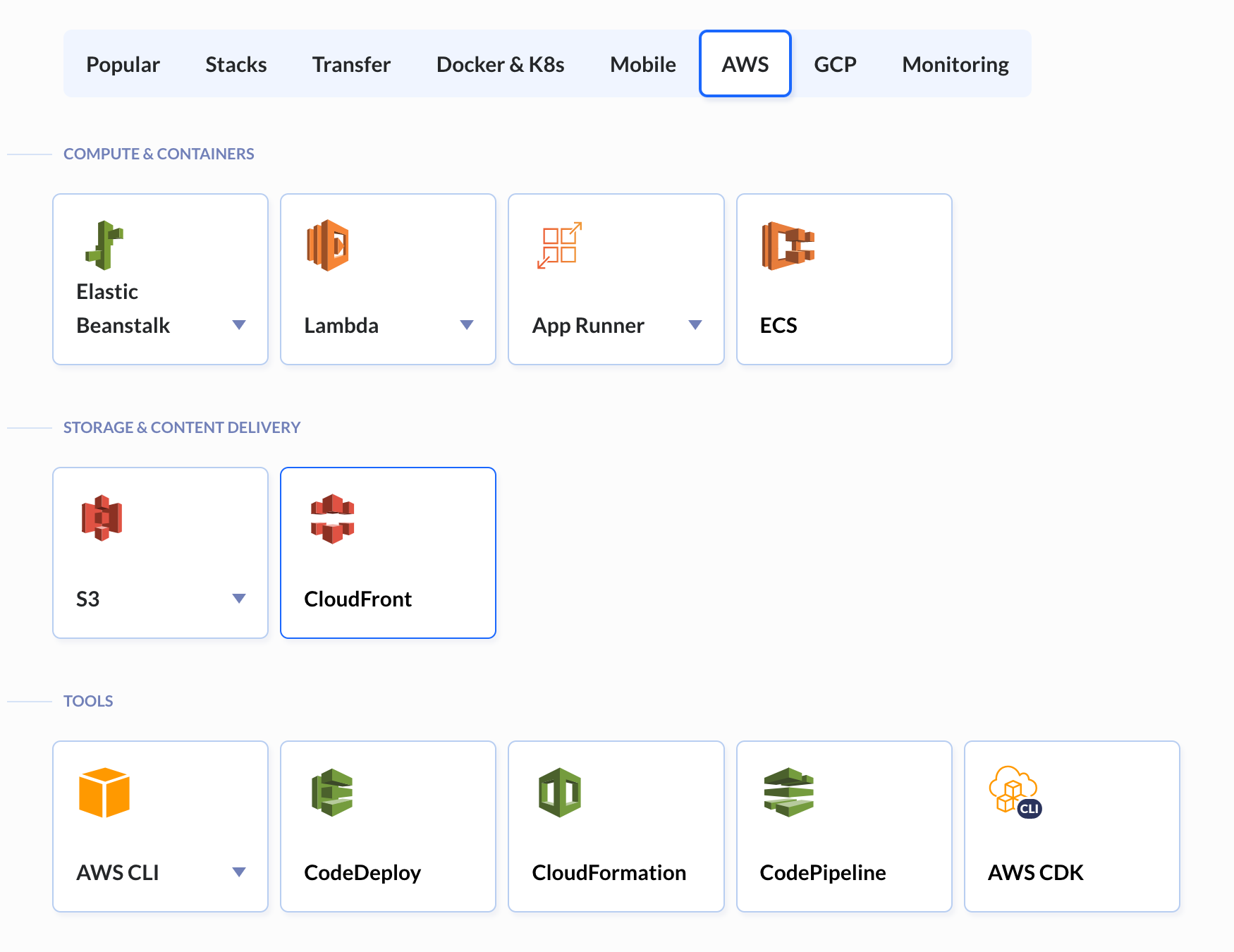Go to the Docker & K8s tab
The width and height of the screenshot is (1234, 952).
(x=501, y=64)
